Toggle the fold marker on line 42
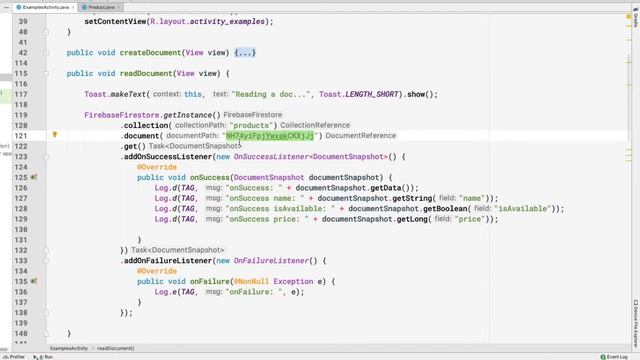The height and width of the screenshot is (360, 640). 46,53
